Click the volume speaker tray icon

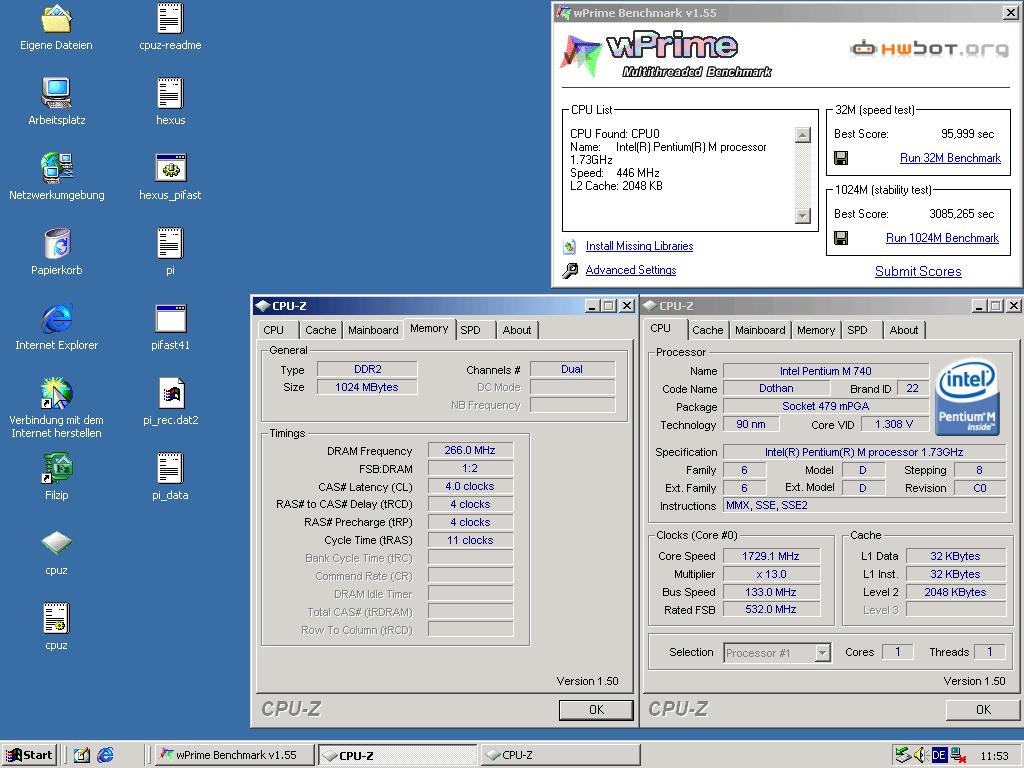pos(920,755)
